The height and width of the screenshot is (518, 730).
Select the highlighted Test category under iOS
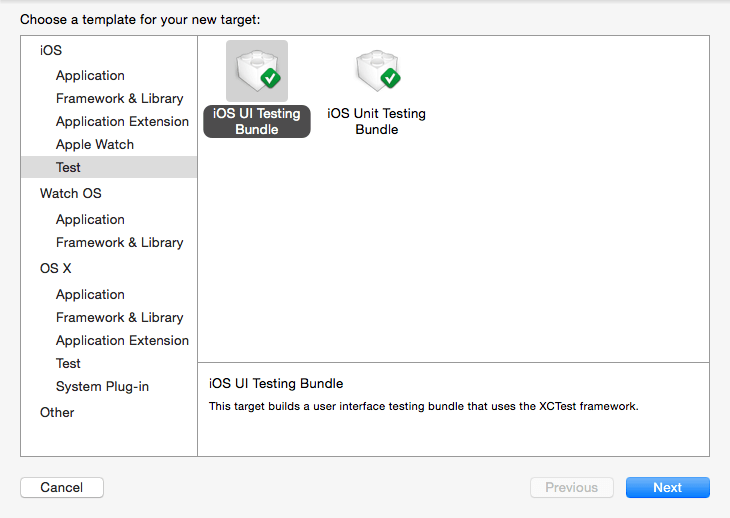pyautogui.click(x=109, y=167)
